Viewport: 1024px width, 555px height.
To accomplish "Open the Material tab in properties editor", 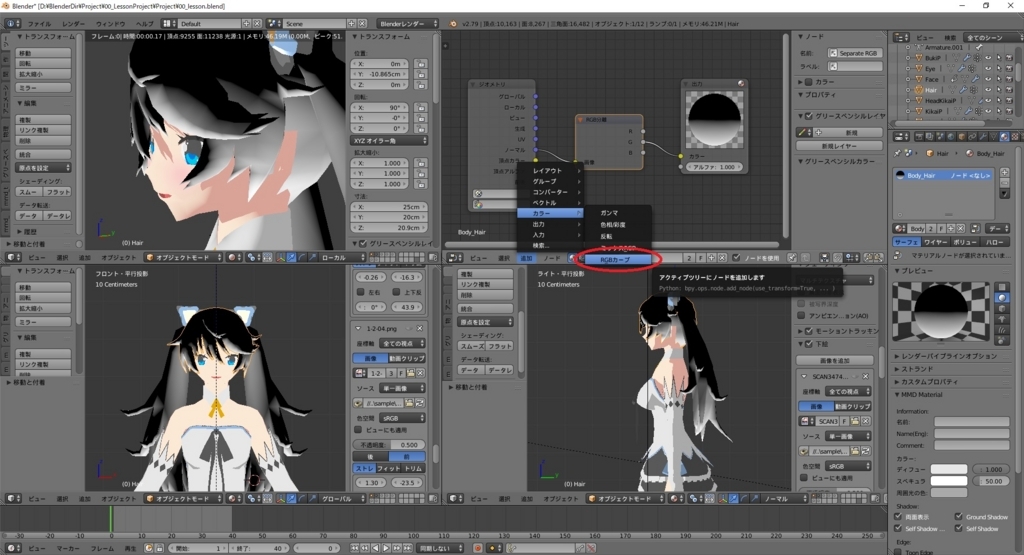I will tap(1004, 136).
